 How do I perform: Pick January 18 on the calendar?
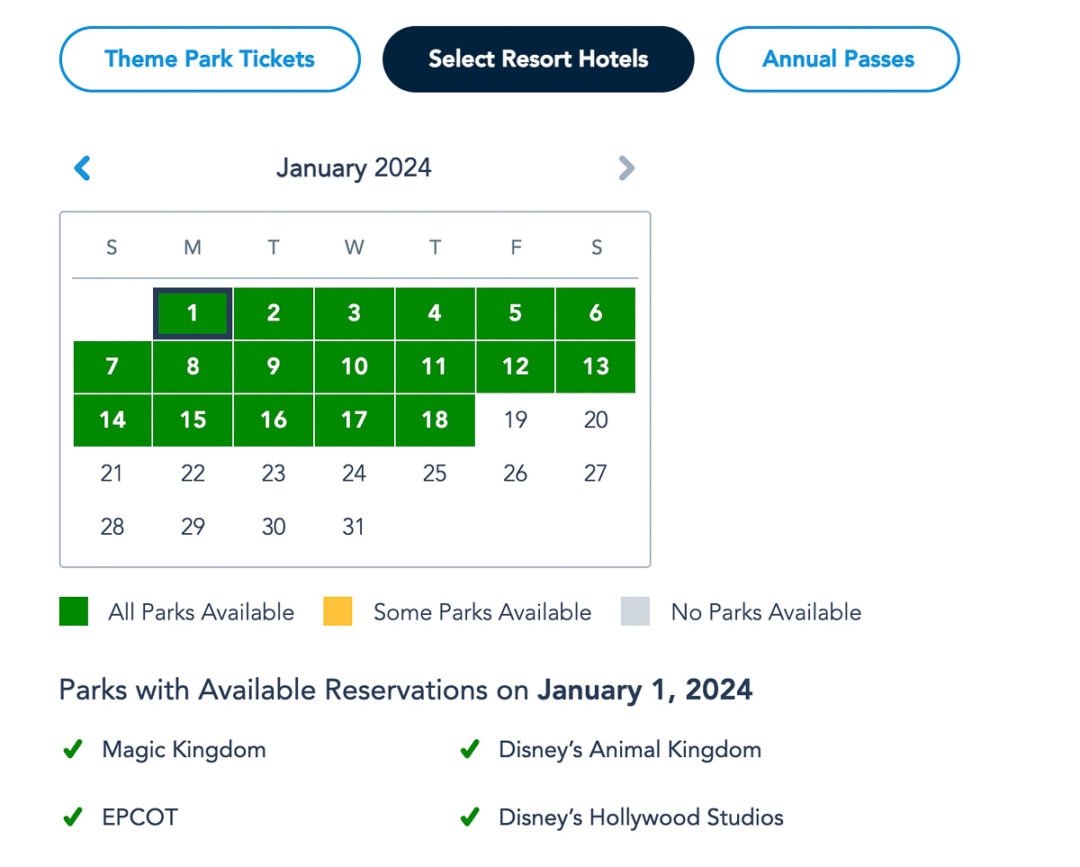point(435,420)
